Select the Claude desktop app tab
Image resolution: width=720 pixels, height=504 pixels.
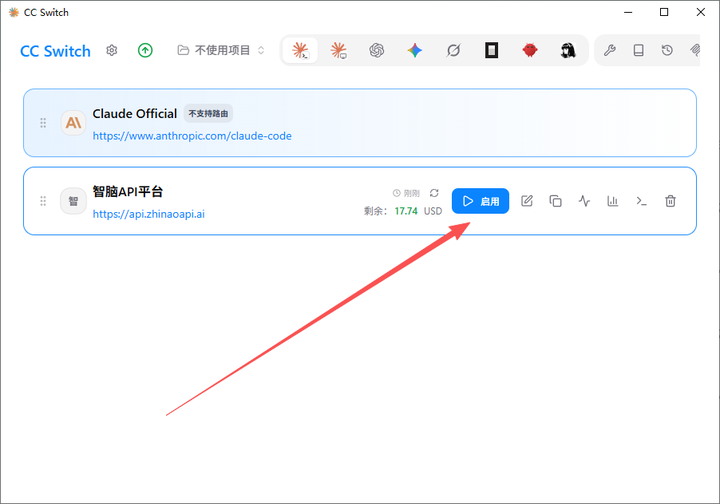338,50
